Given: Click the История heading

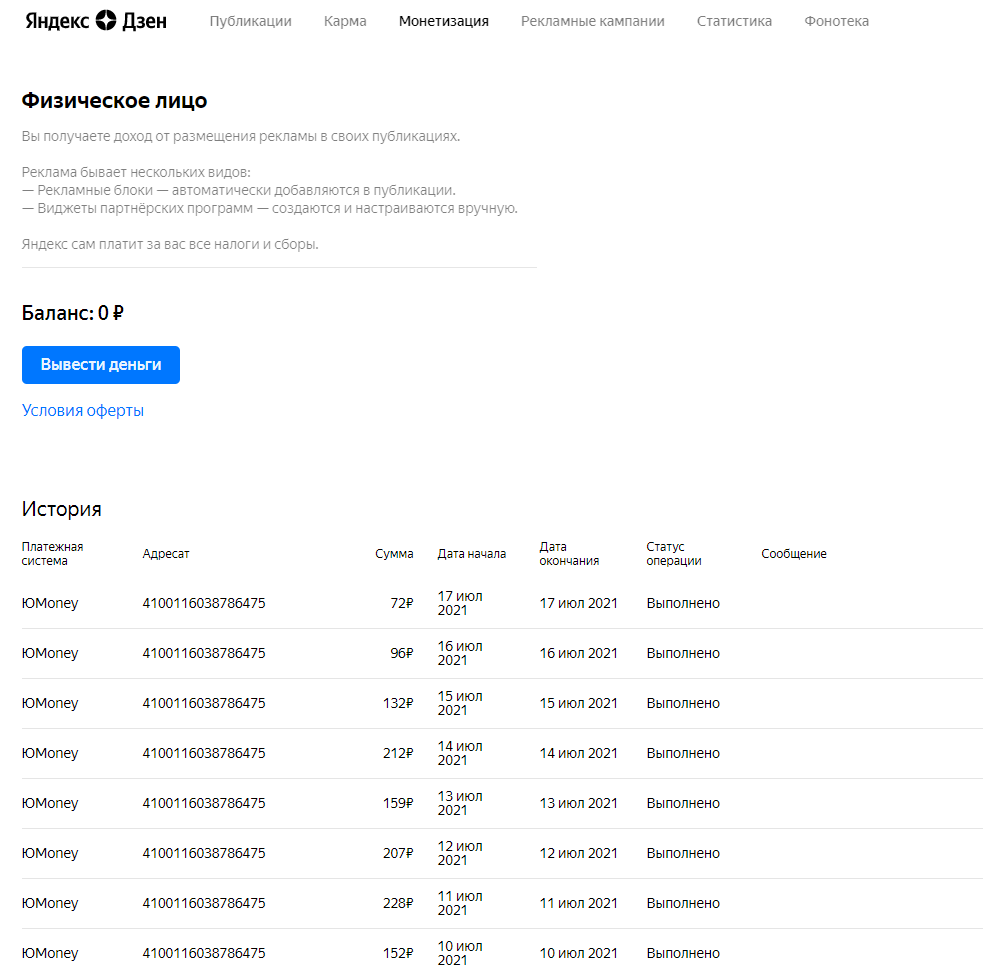Looking at the screenshot, I should 61,509.
